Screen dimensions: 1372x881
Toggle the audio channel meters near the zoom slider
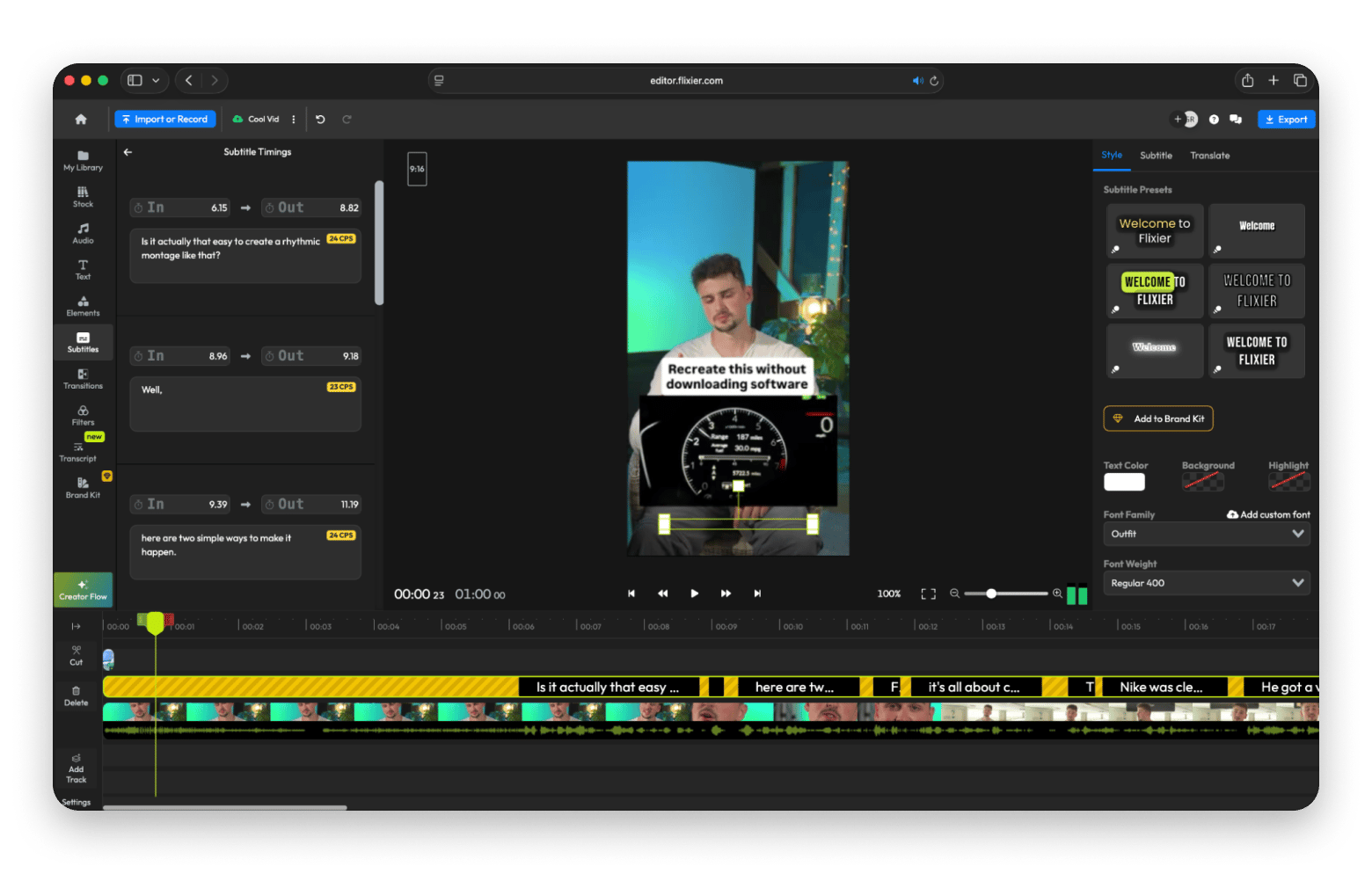click(x=1075, y=594)
